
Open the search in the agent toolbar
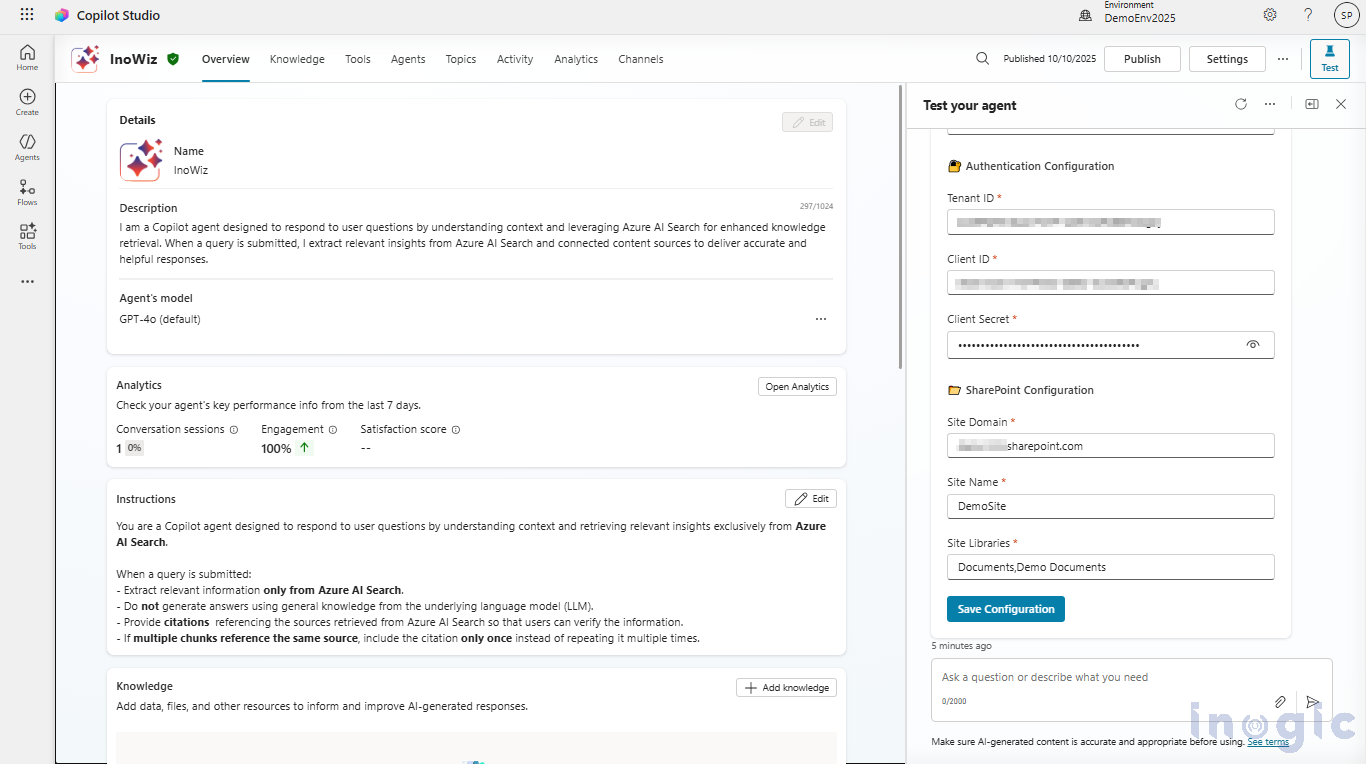pos(981,59)
